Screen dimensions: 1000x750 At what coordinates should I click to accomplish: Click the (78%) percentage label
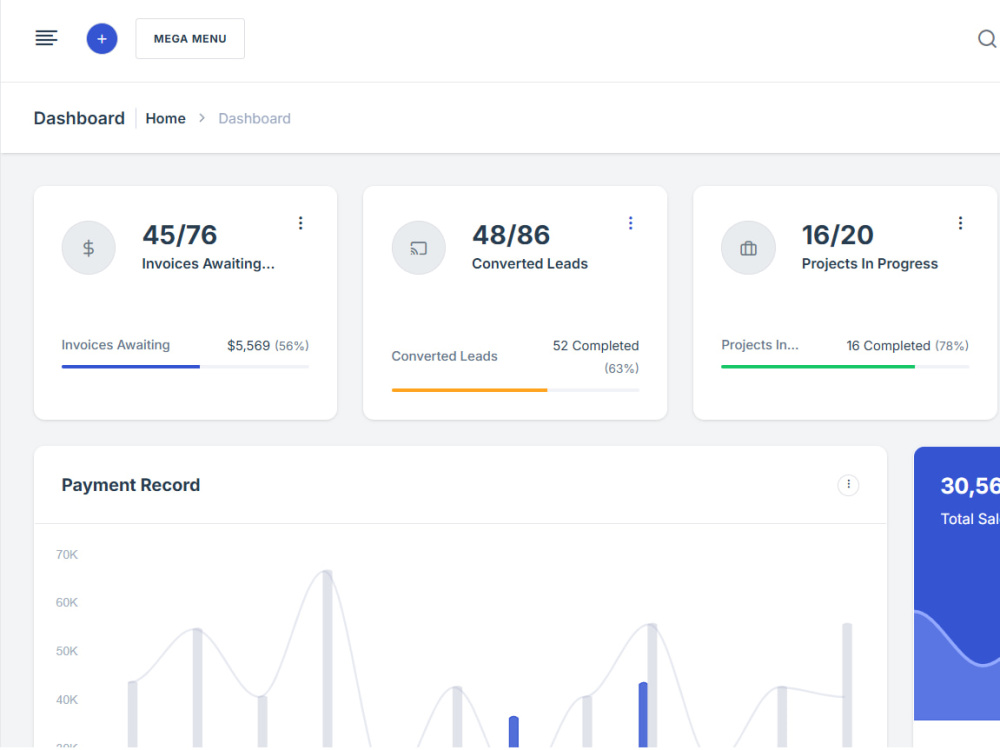[952, 346]
